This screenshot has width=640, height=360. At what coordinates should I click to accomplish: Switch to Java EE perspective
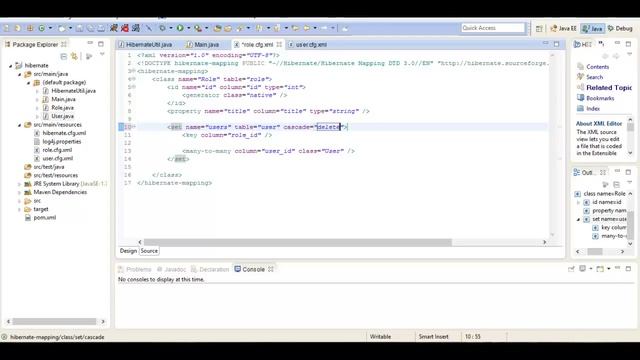(563, 28)
